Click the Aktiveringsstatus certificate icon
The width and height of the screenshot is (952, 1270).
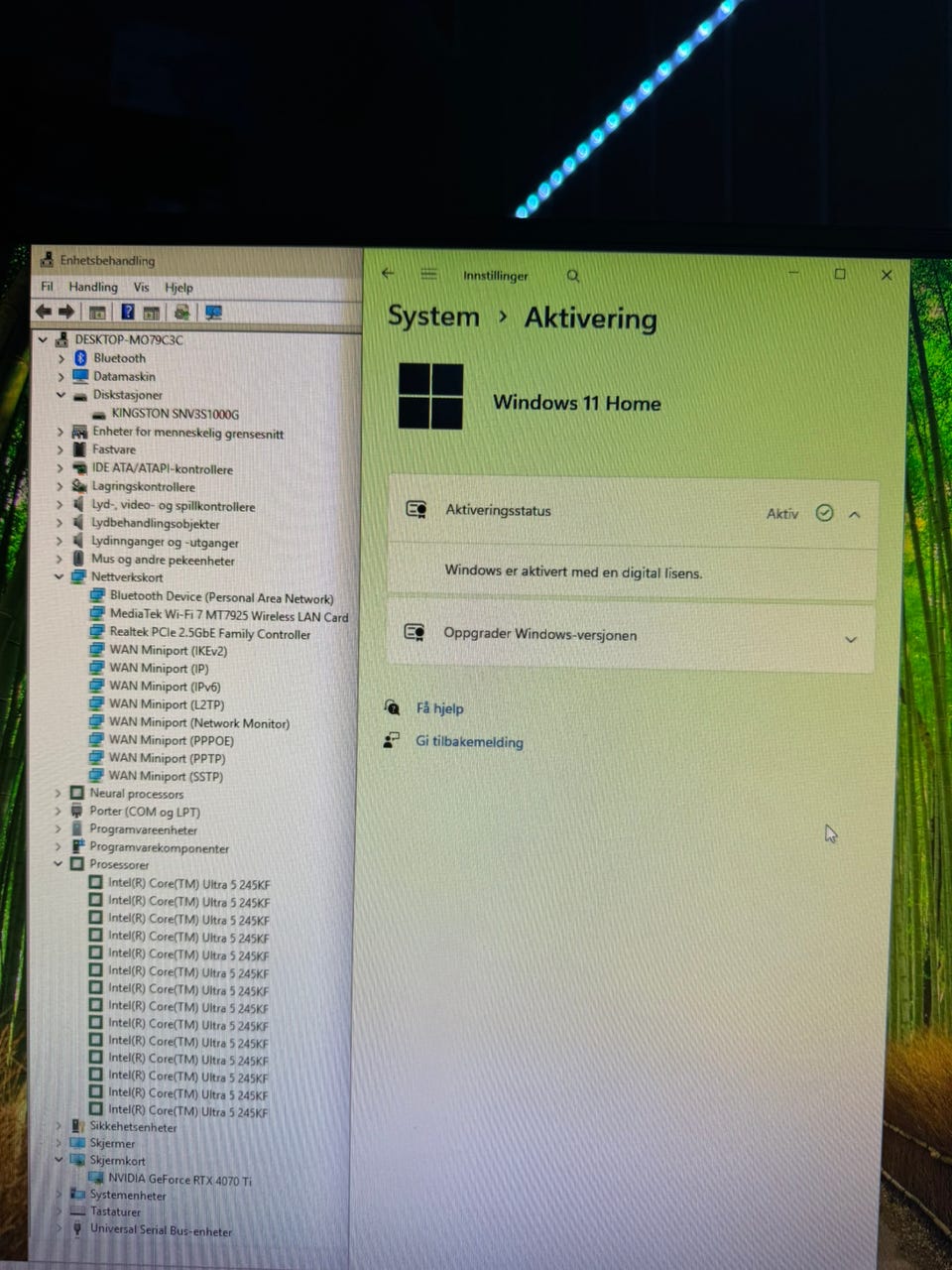click(416, 509)
